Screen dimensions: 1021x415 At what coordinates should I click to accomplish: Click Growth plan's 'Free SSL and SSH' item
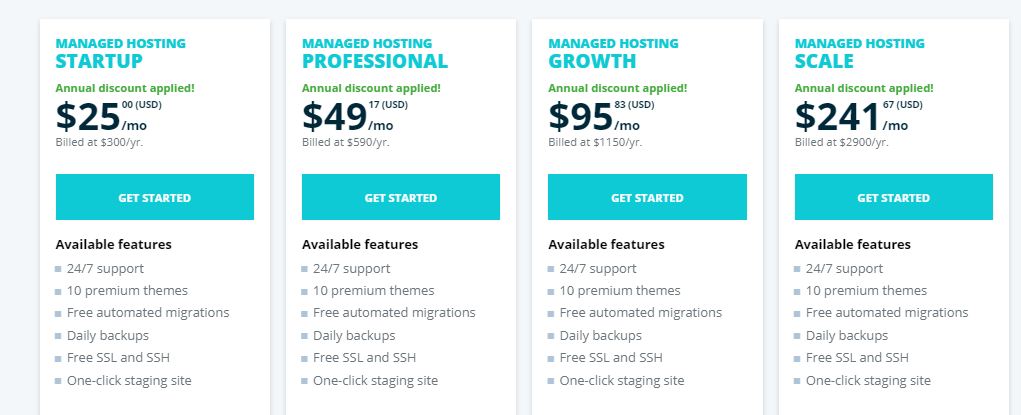pyautogui.click(x=611, y=358)
